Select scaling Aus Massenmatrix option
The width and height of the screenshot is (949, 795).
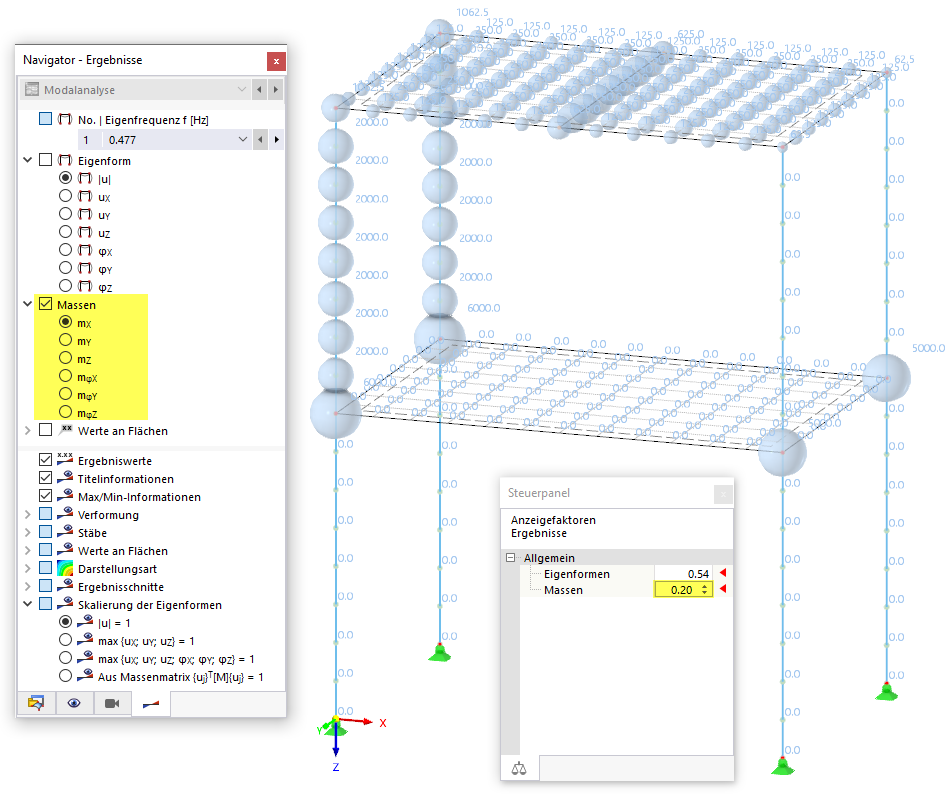click(x=65, y=676)
